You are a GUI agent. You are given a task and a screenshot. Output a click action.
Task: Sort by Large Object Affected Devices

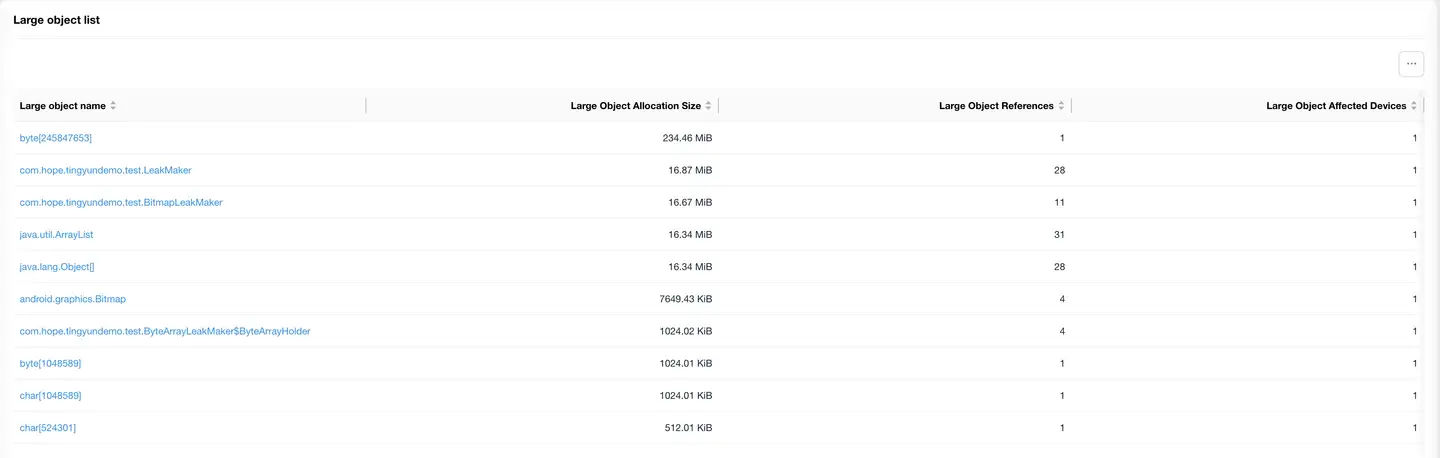click(1414, 106)
